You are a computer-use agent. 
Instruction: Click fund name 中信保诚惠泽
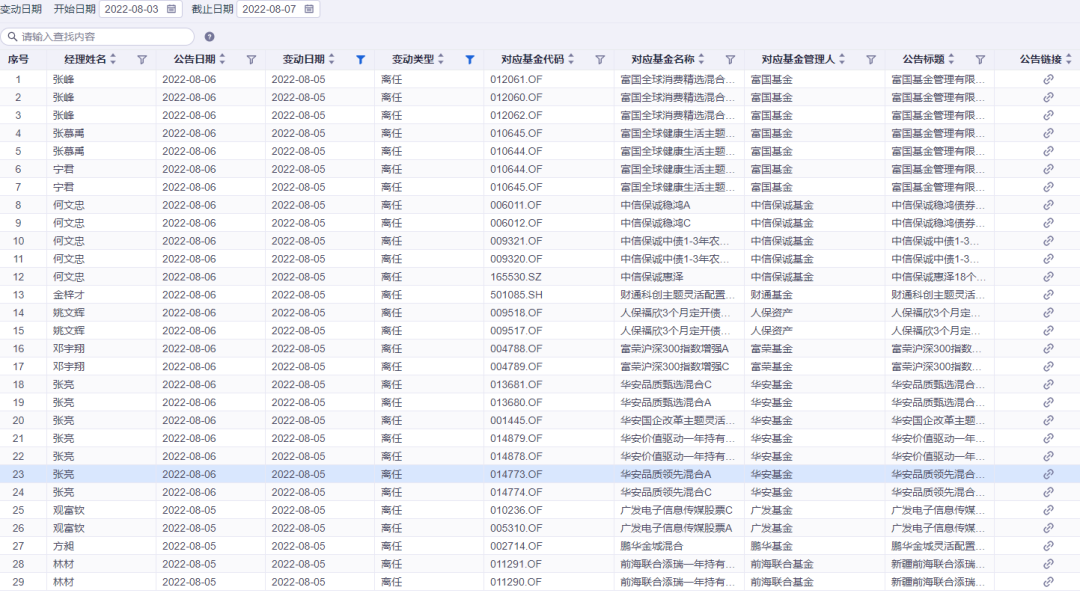pos(652,276)
